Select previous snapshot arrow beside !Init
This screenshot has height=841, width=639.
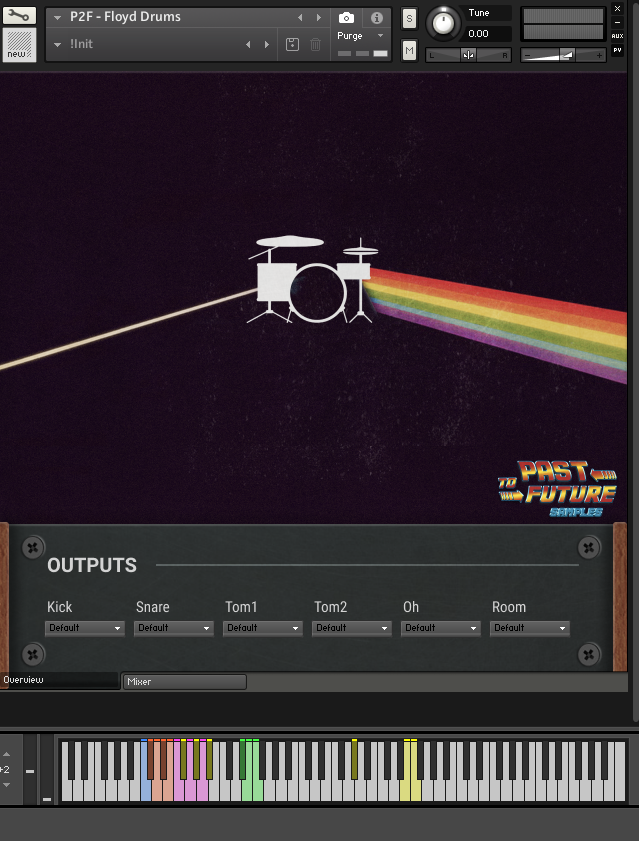tap(248, 45)
